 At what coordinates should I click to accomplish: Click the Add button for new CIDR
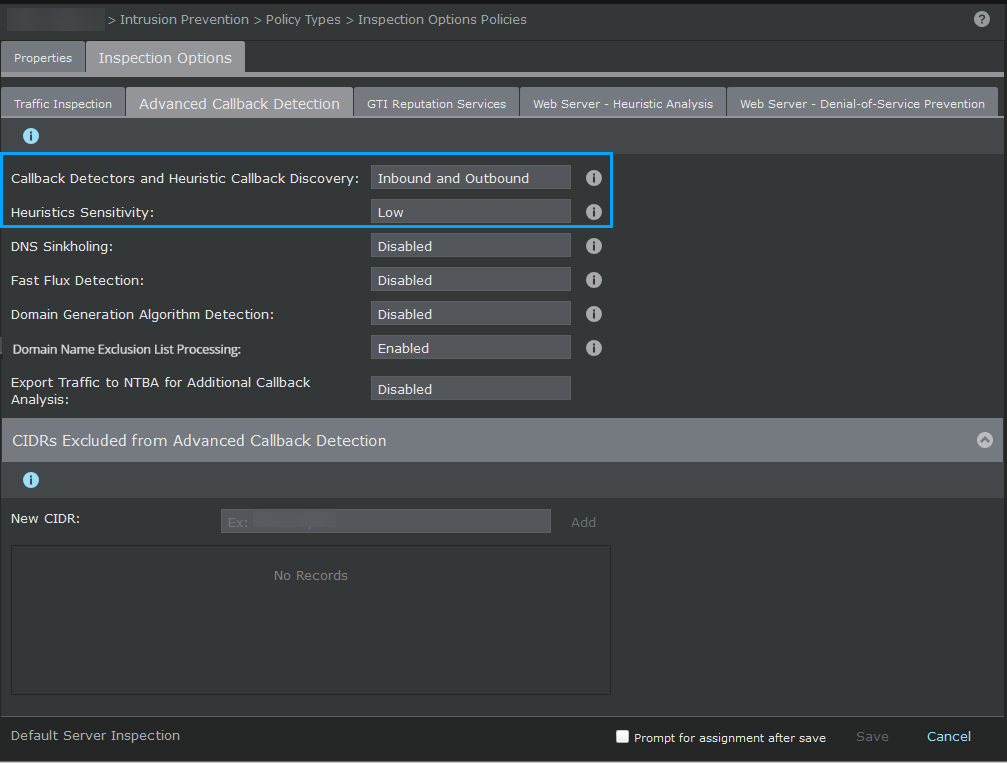(x=583, y=522)
